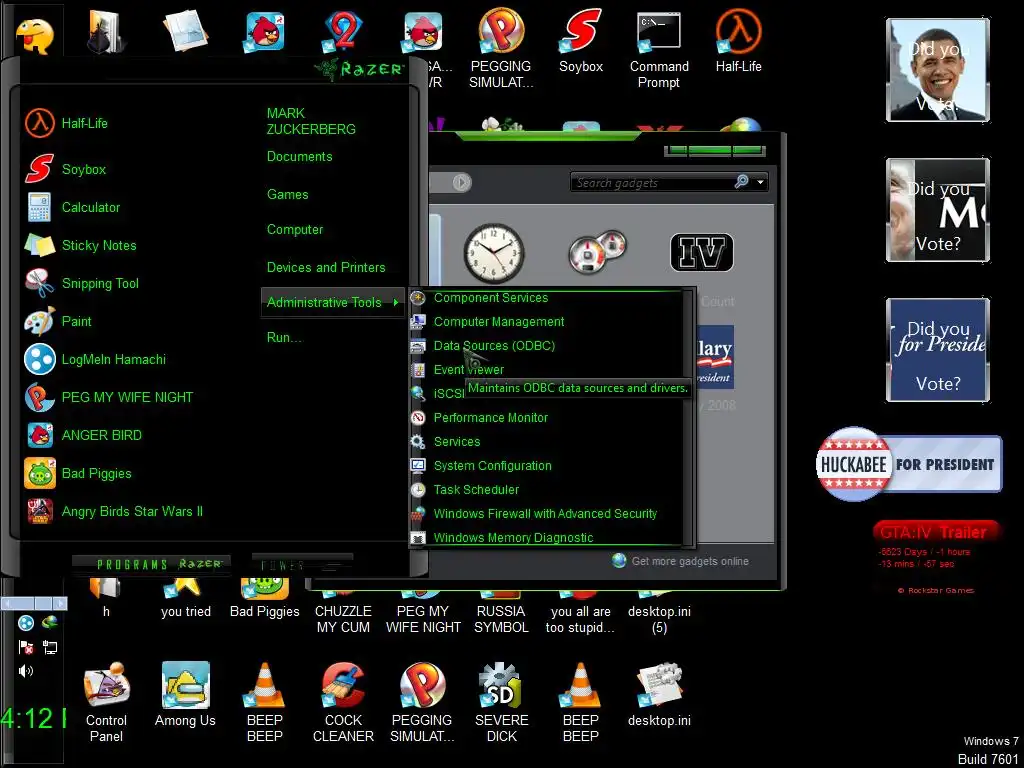Launch Soybox in the Start menu
This screenshot has width=1024, height=768.
point(65,169)
